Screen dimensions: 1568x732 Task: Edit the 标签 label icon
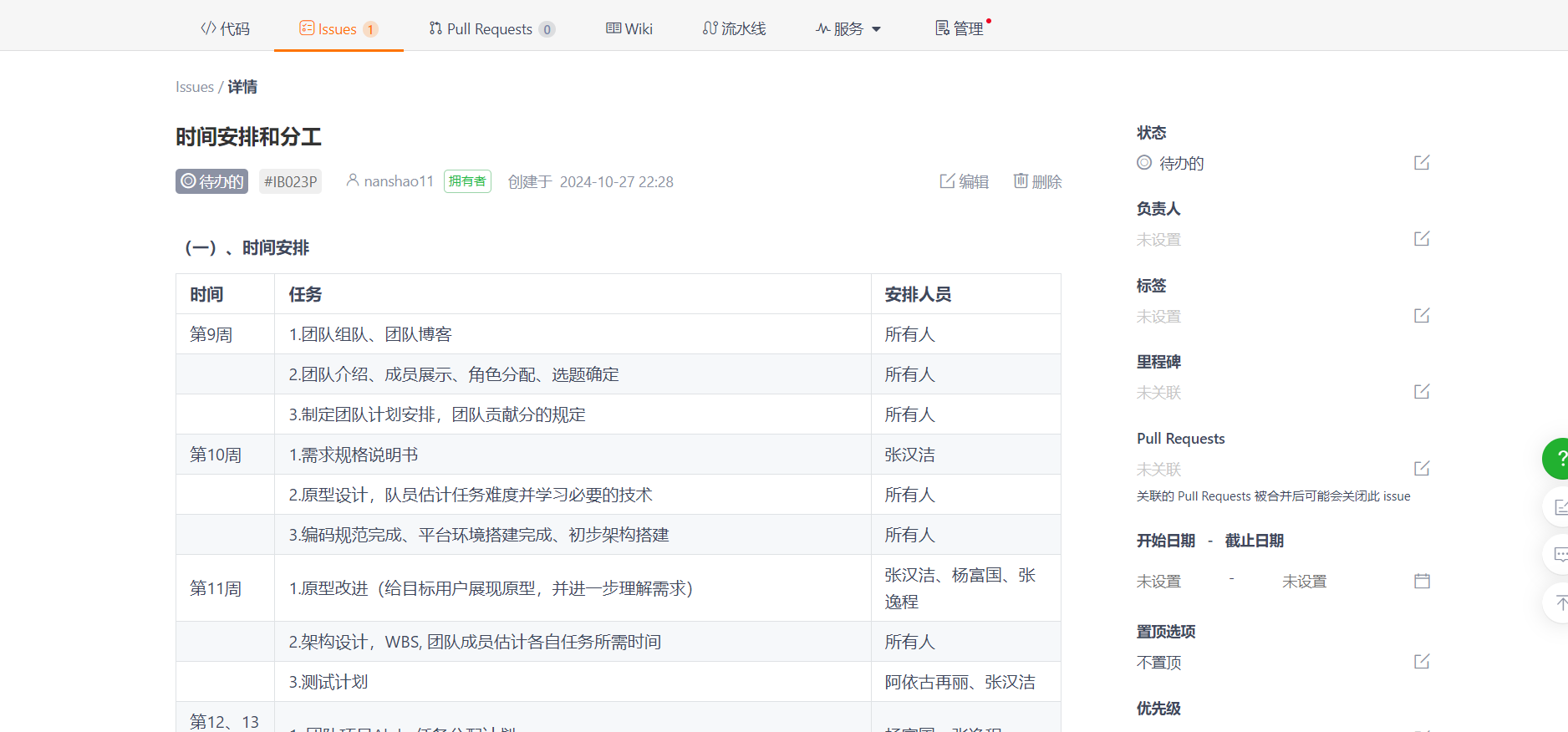coord(1422,315)
